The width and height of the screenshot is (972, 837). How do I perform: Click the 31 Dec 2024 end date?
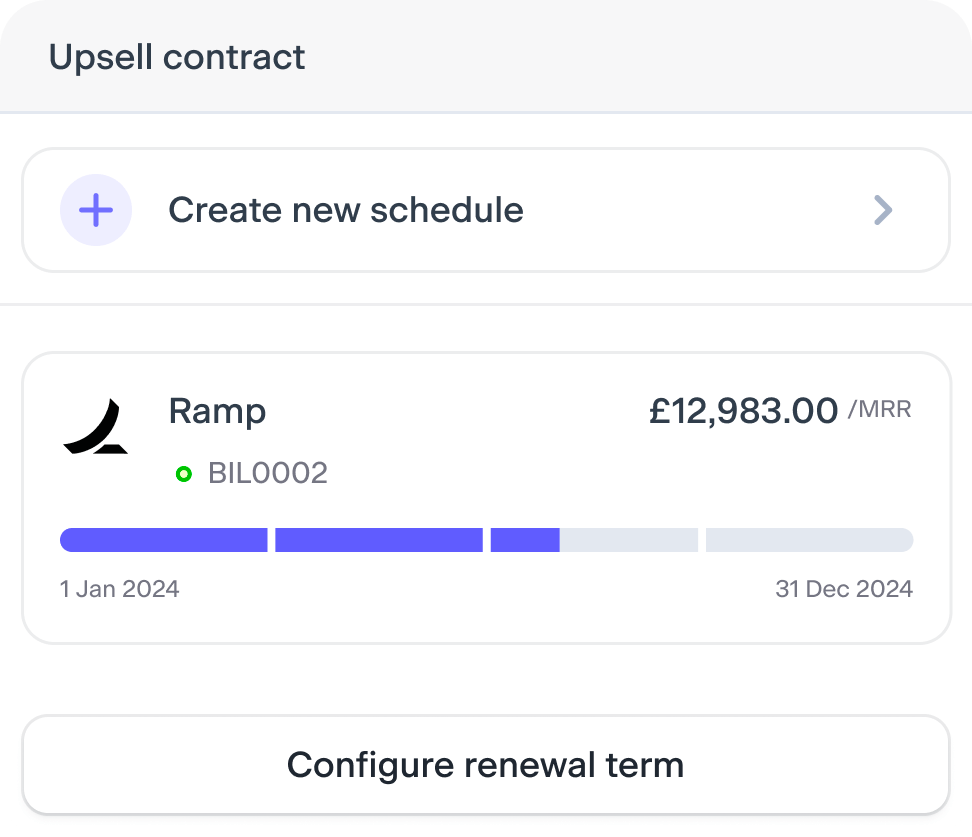(x=844, y=589)
